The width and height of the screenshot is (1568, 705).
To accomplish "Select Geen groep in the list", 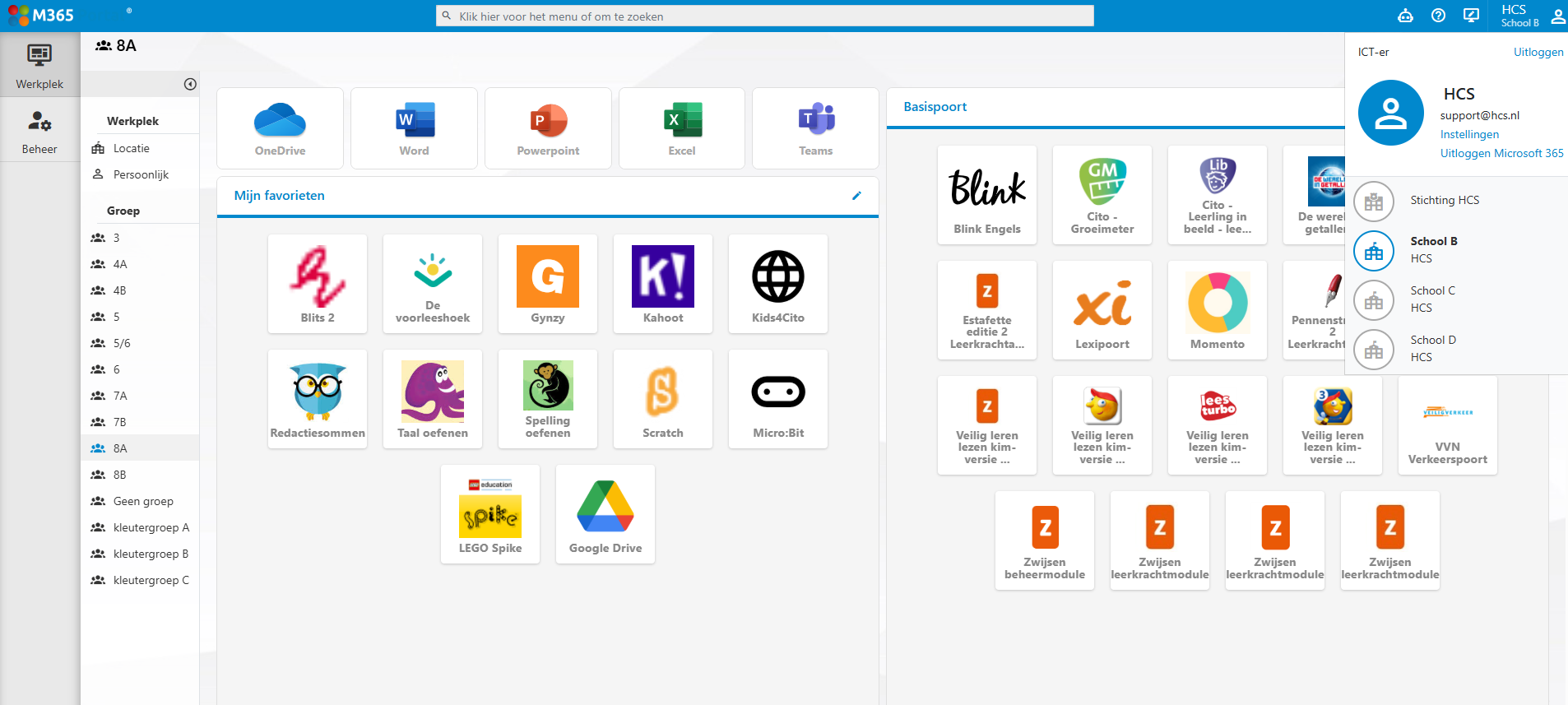I will [x=140, y=501].
